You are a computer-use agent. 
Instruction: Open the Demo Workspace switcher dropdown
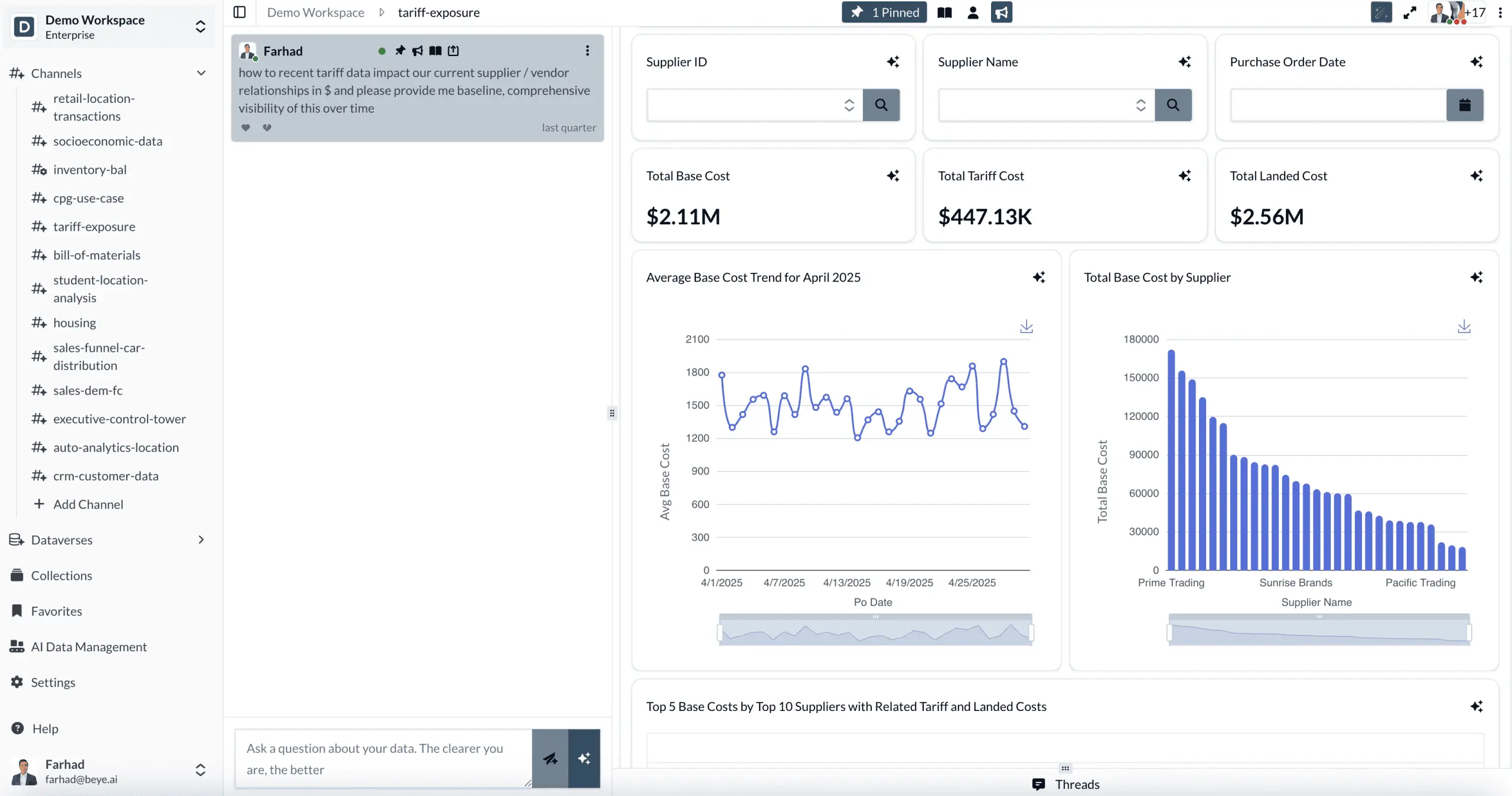coord(200,27)
